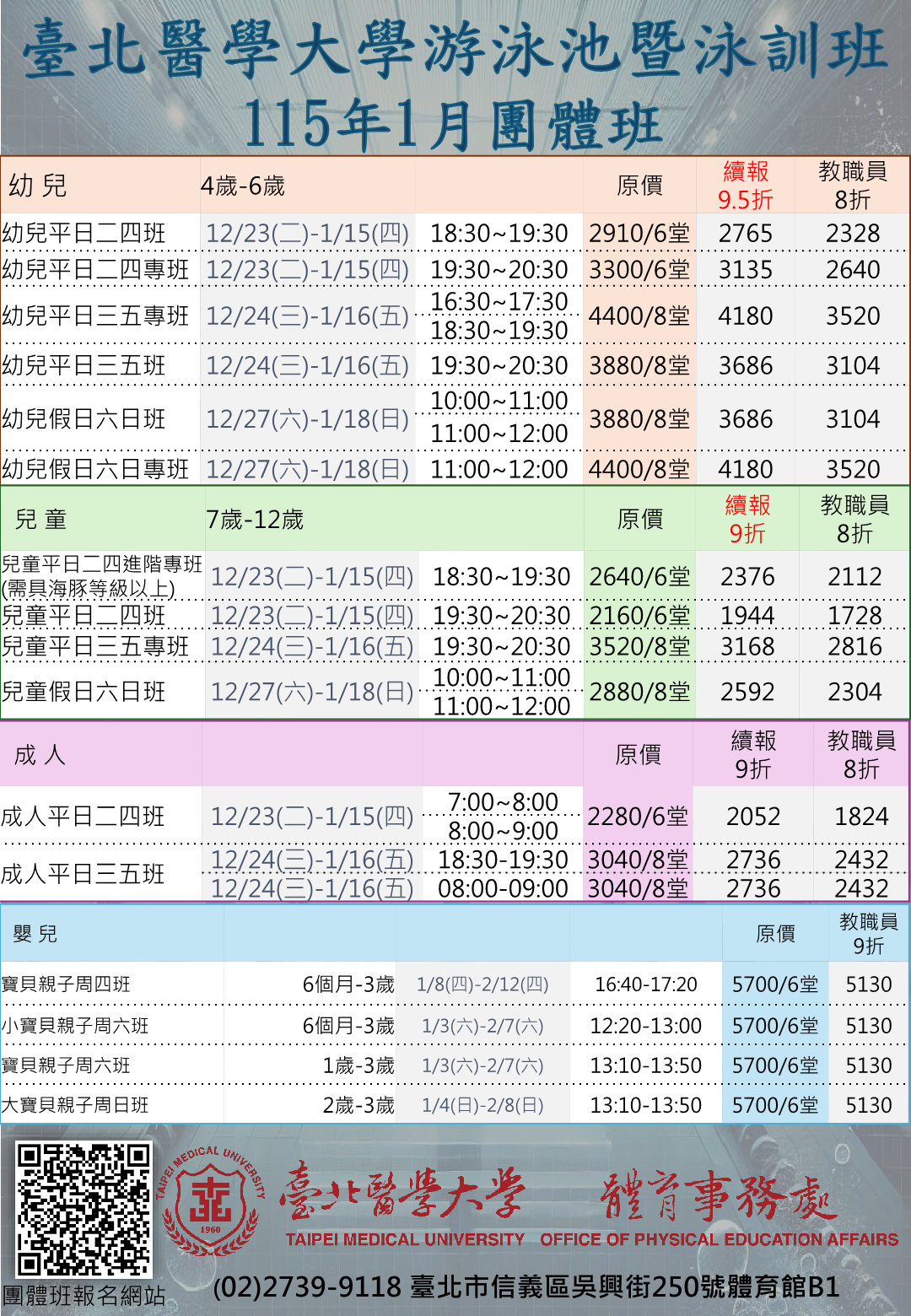Click the red 續報 9.5折 column header
The width and height of the screenshot is (911, 1316).
pyautogui.click(x=745, y=186)
